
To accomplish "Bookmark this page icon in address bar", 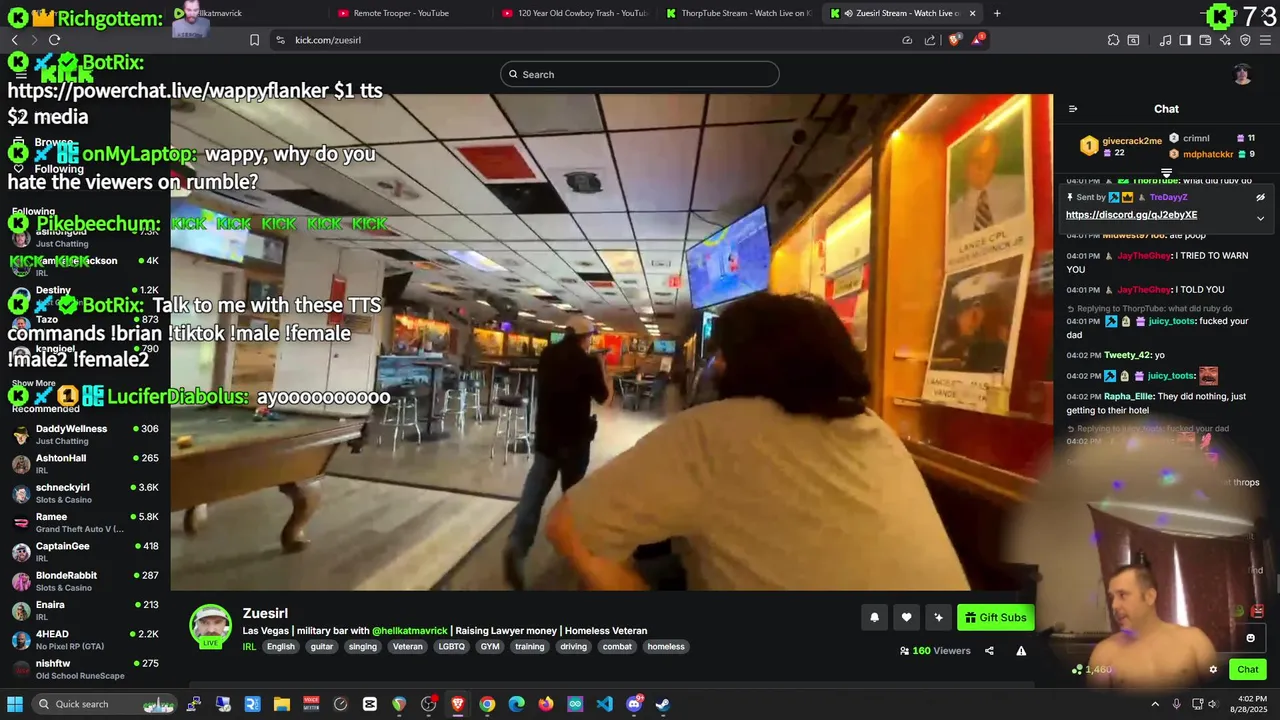I will coord(254,40).
